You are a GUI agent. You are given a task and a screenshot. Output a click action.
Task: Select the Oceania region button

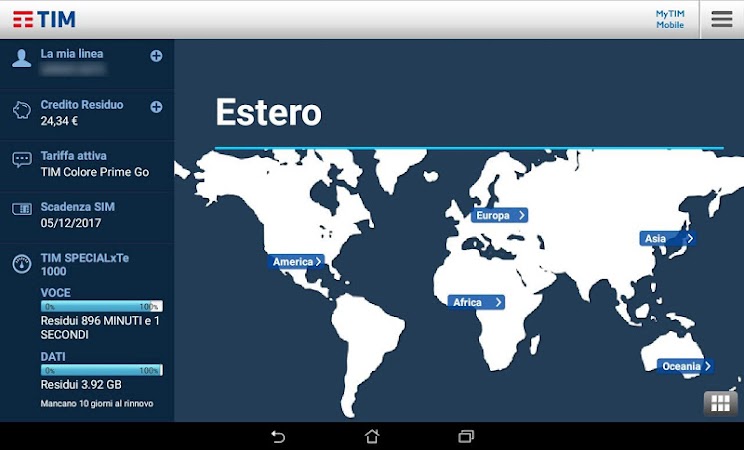(x=685, y=366)
